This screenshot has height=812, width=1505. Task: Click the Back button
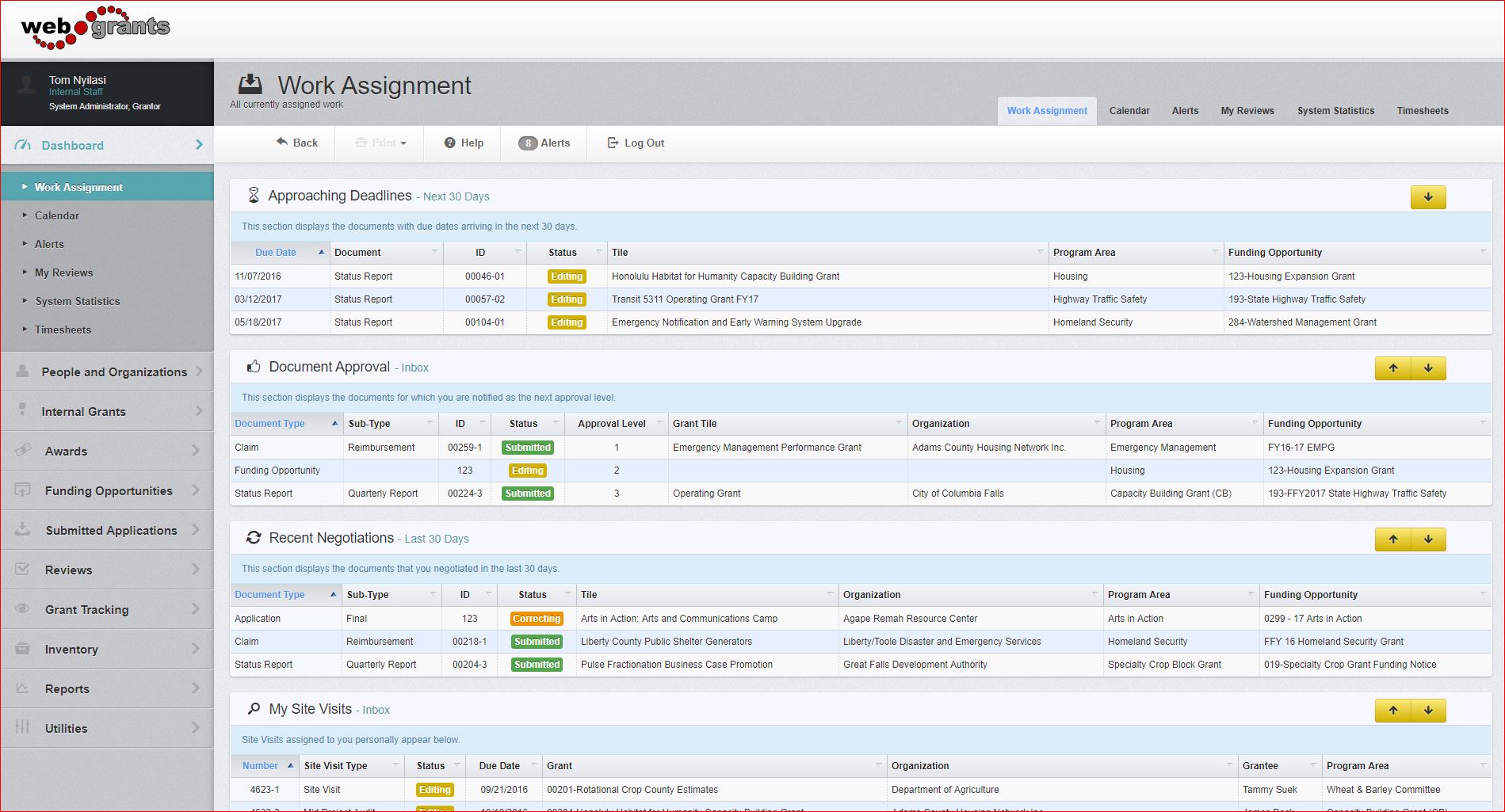point(296,143)
